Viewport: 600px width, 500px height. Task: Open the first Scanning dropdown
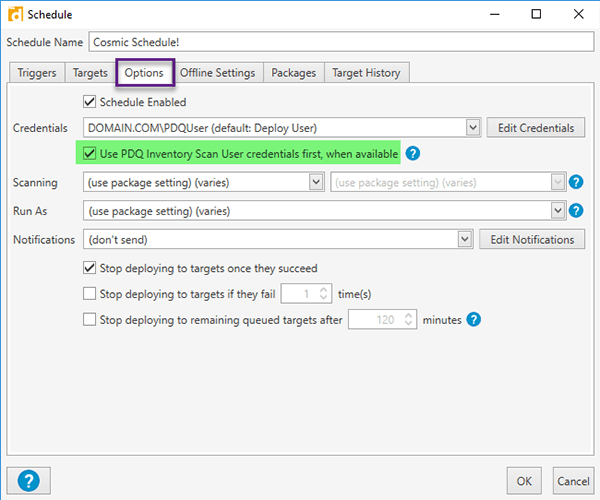pyautogui.click(x=316, y=183)
